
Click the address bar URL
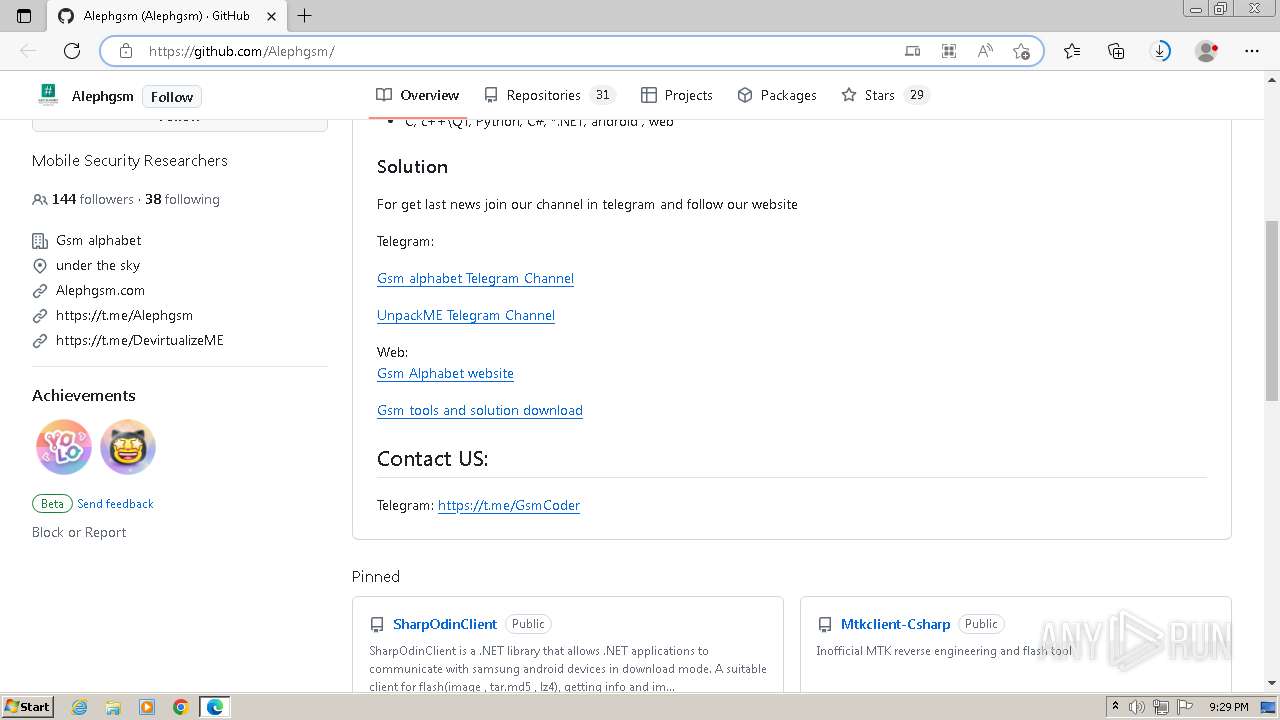coord(241,51)
